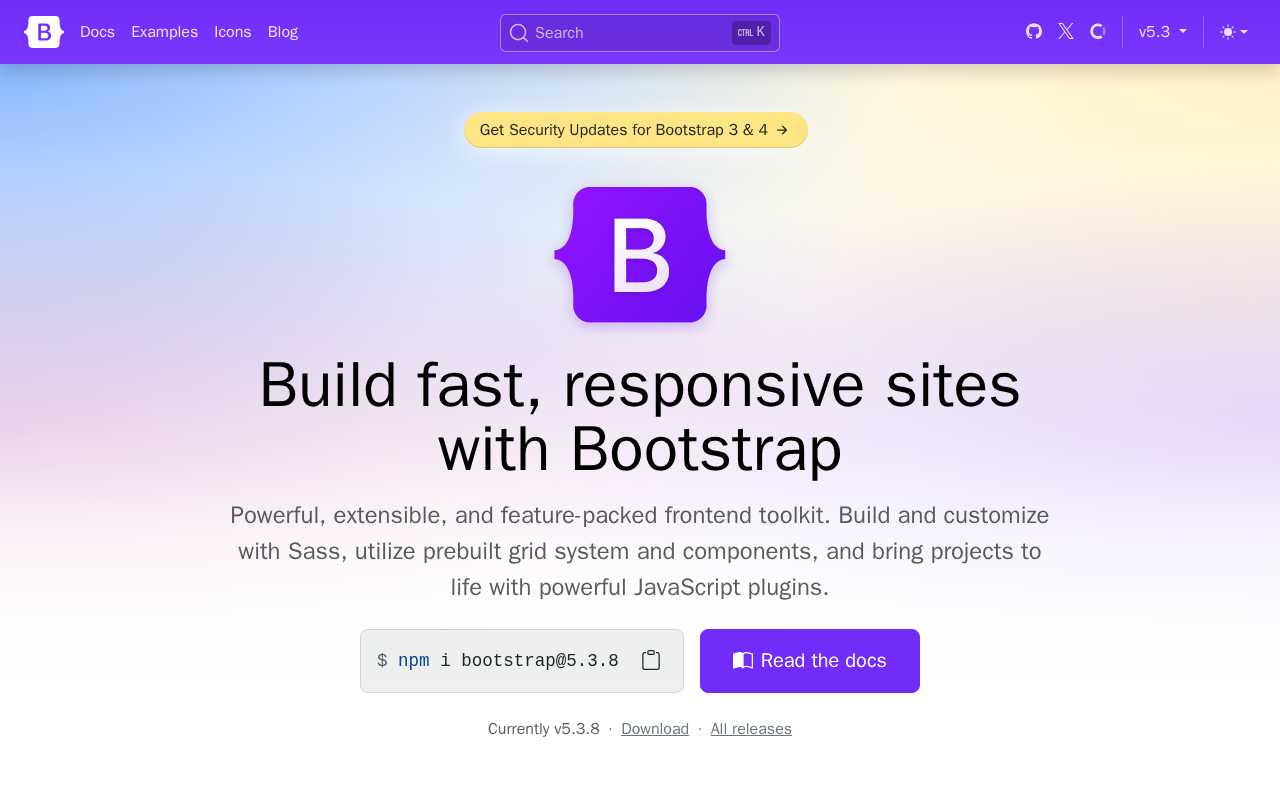Click the X (Twitter) icon
Screen dimensions: 1280x800
(1066, 31)
